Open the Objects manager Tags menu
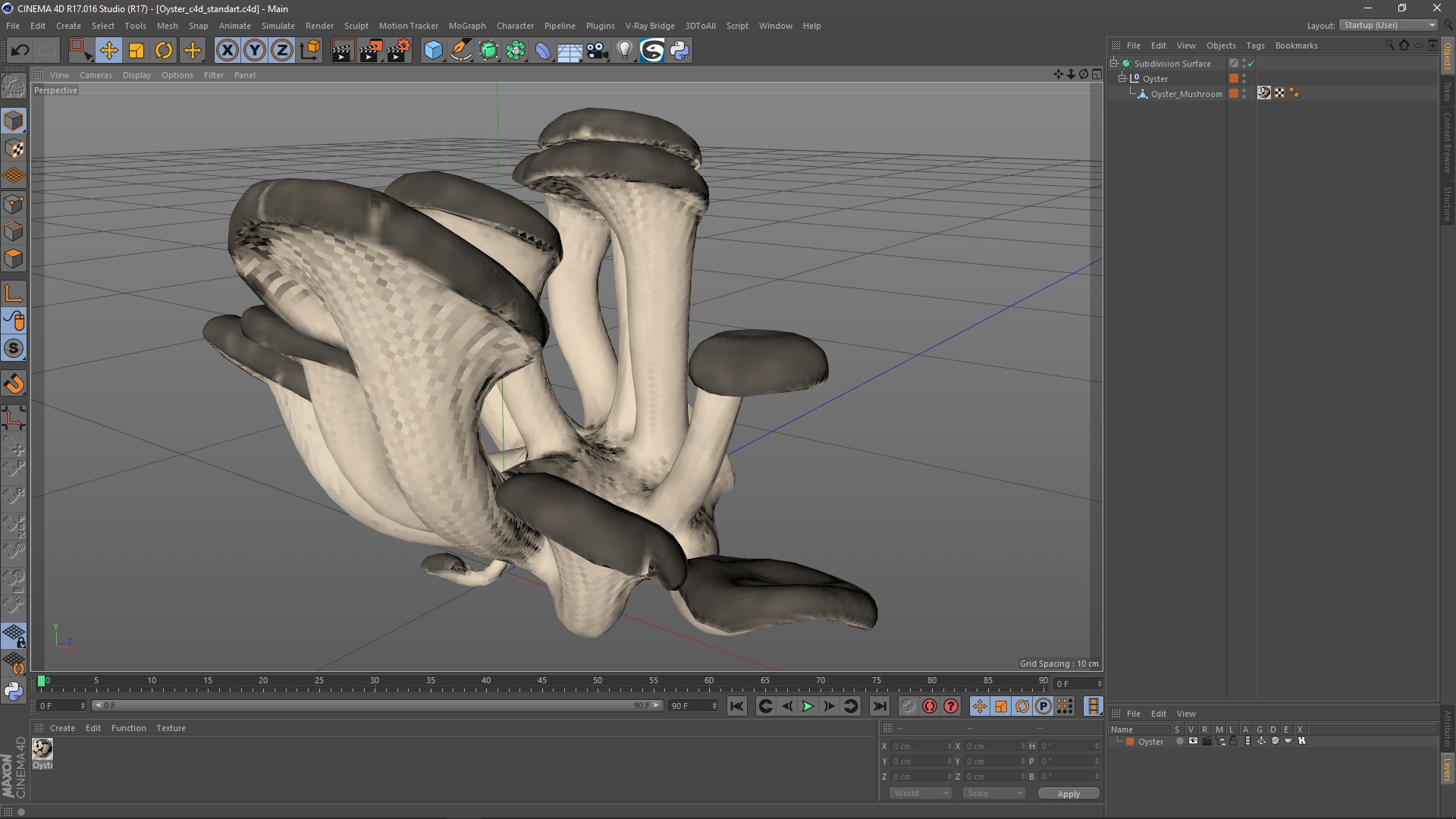Screen dimensions: 1456x819 click(x=1255, y=45)
